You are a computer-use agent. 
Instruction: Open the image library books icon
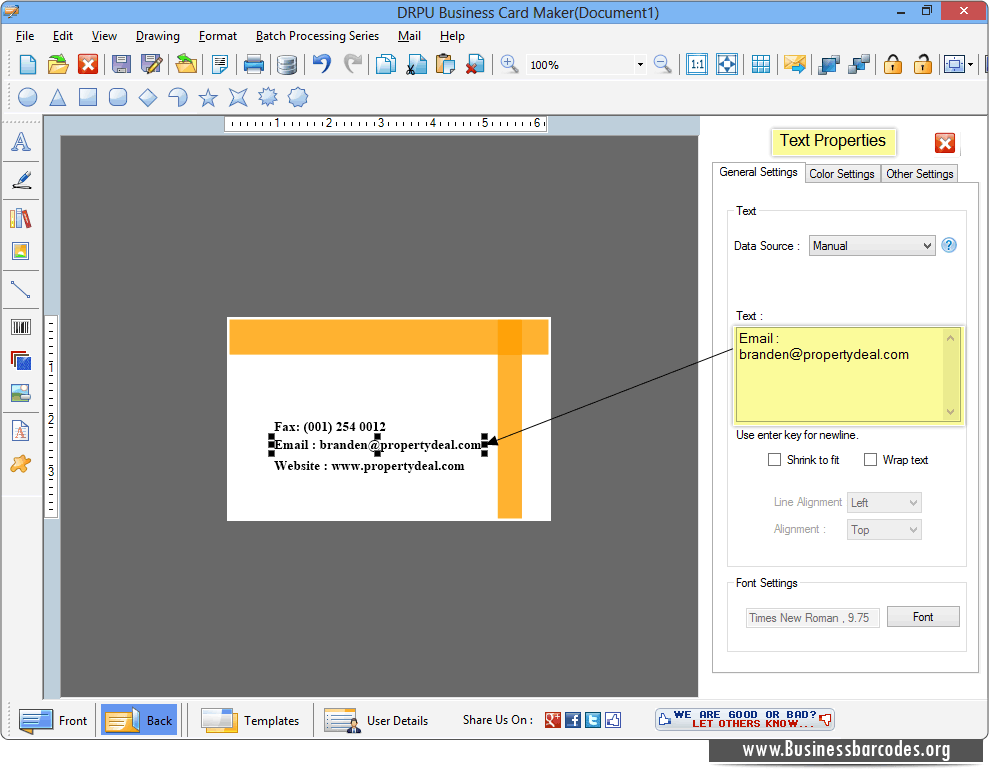tap(21, 218)
